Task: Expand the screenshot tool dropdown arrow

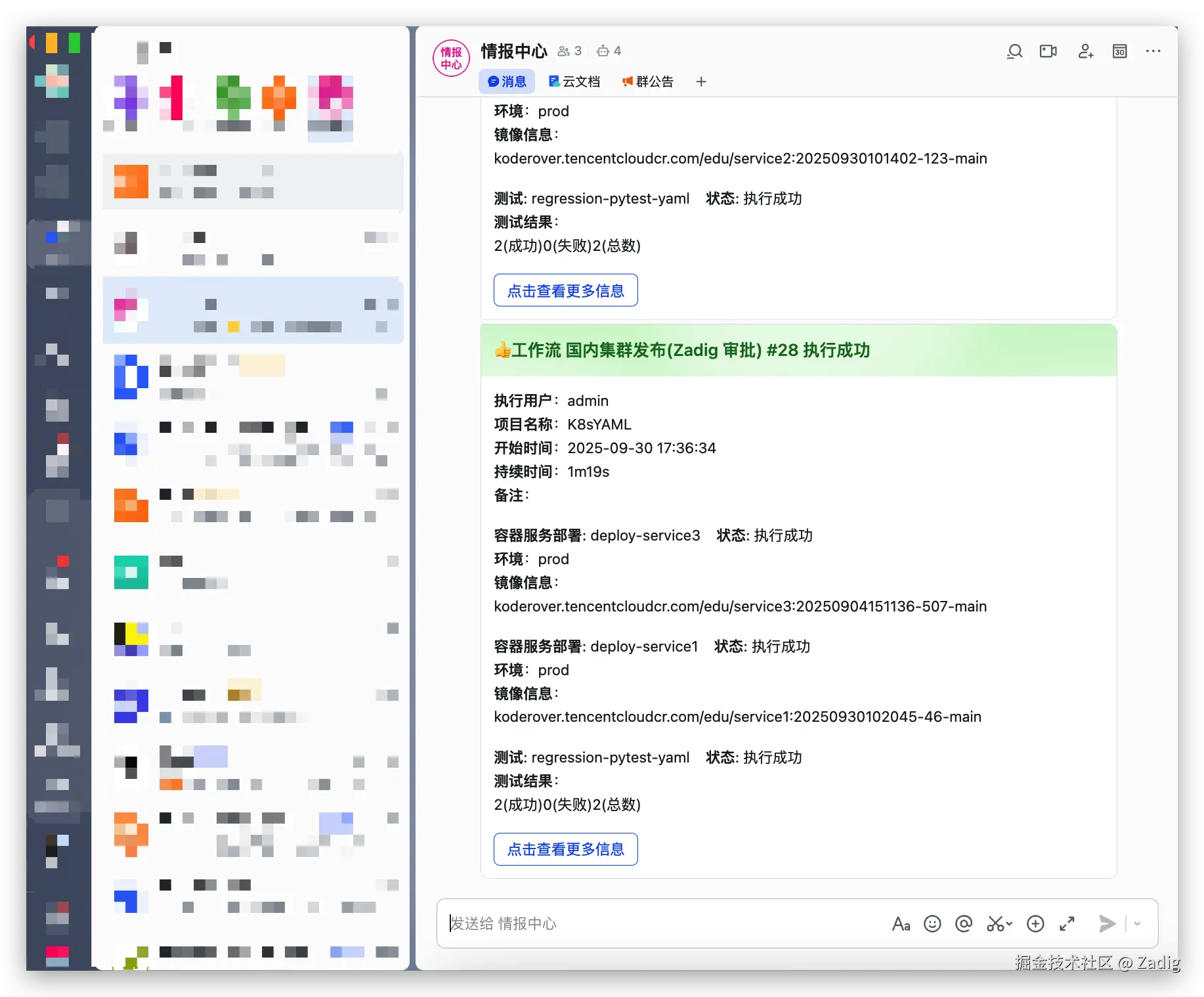Action: coord(1010,924)
